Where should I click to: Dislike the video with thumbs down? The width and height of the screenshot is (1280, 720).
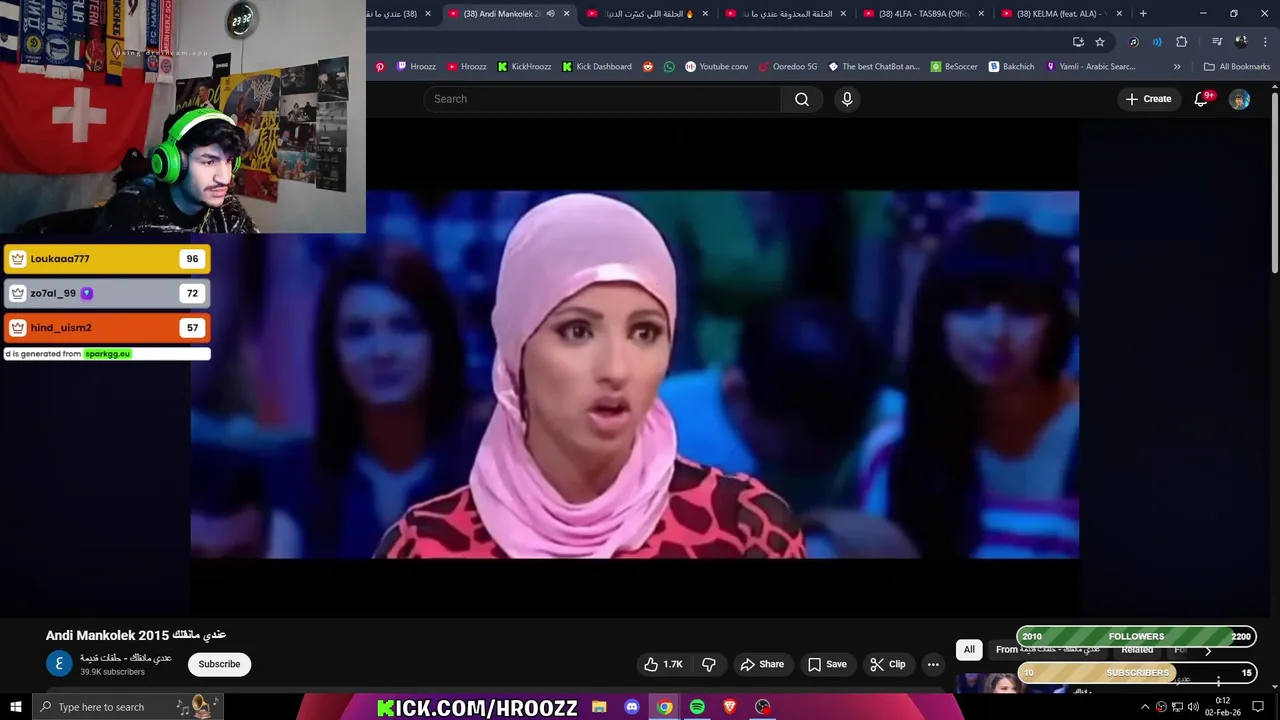709,664
